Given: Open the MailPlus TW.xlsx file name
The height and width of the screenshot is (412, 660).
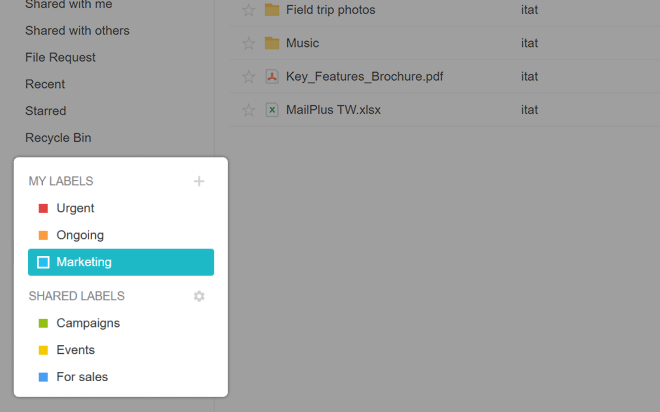Looking at the screenshot, I should click(333, 110).
